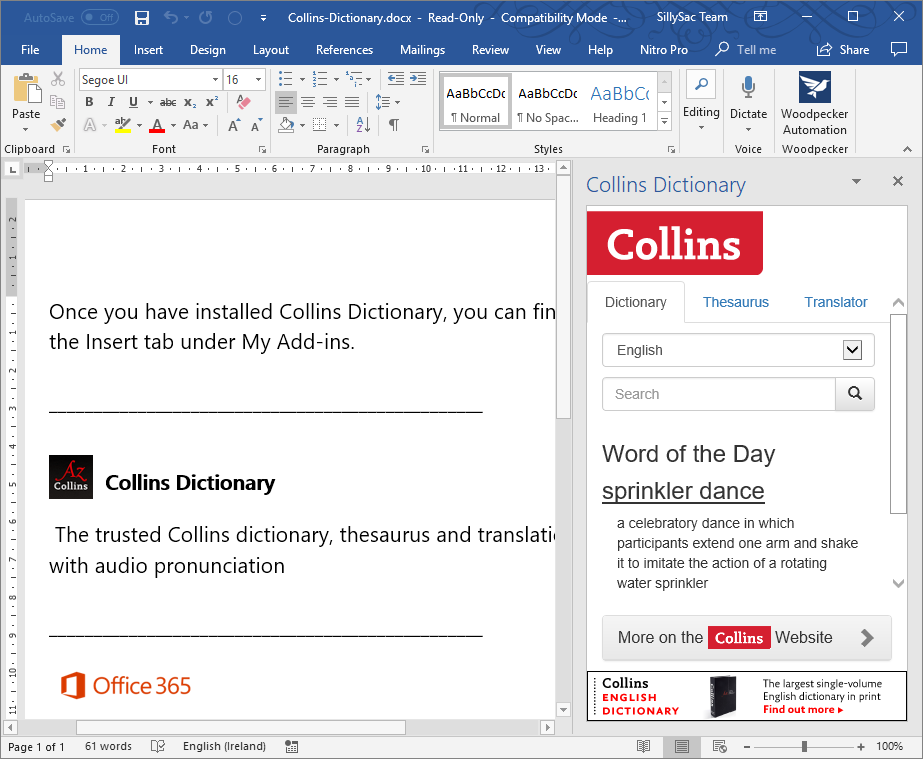923x759 pixels.
Task: Switch to Read Mode view icon
Action: [644, 747]
